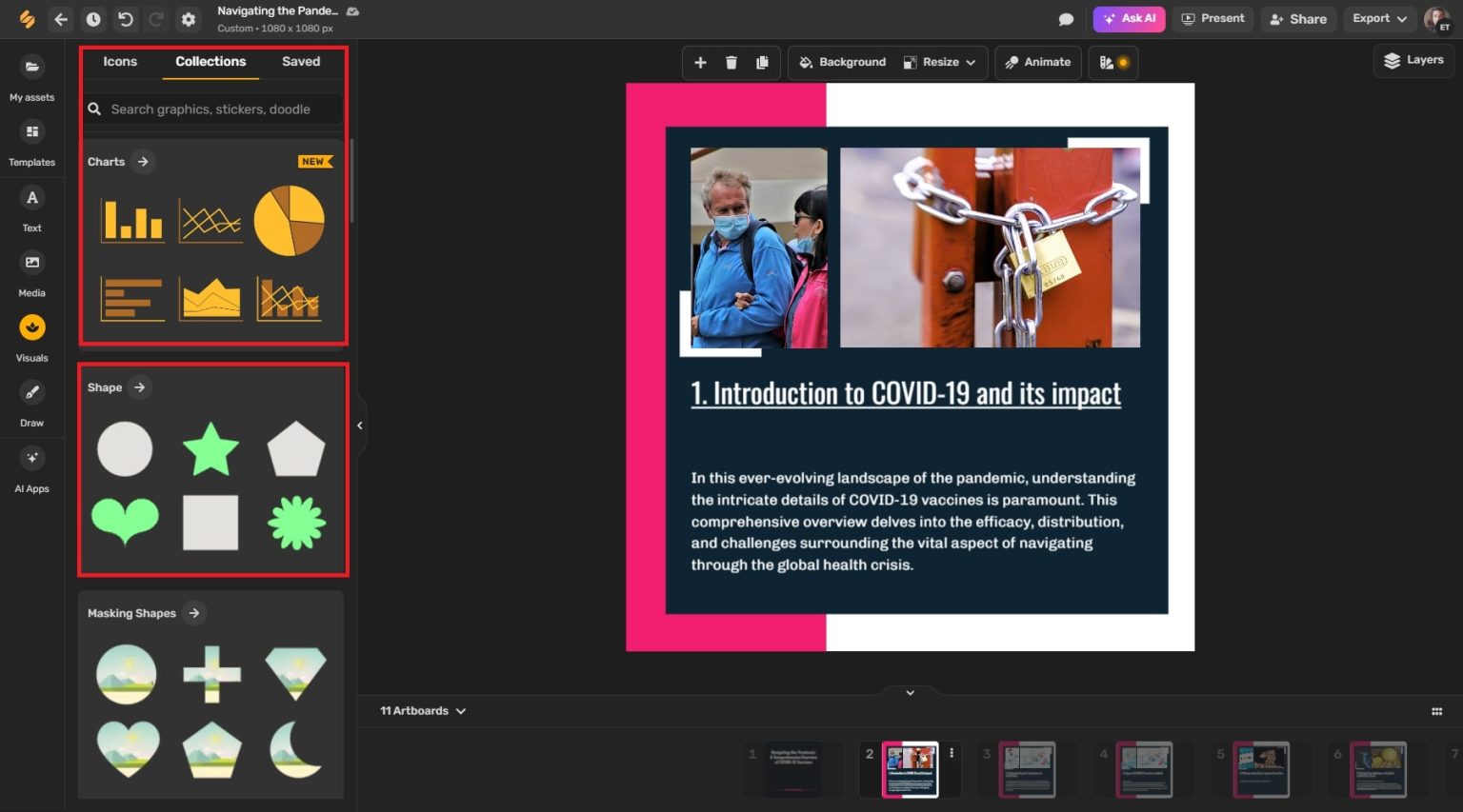The height and width of the screenshot is (812, 1463).
Task: Switch to the Icons tab
Action: coord(120,61)
